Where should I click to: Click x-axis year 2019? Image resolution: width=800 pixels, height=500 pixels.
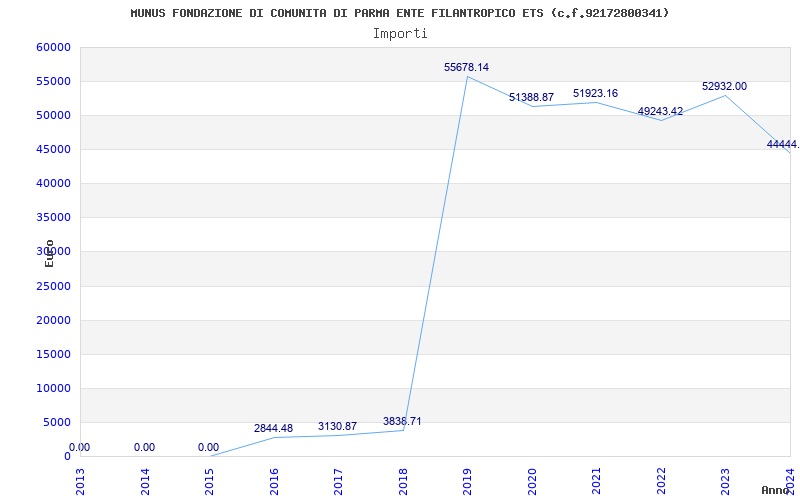[x=467, y=481]
